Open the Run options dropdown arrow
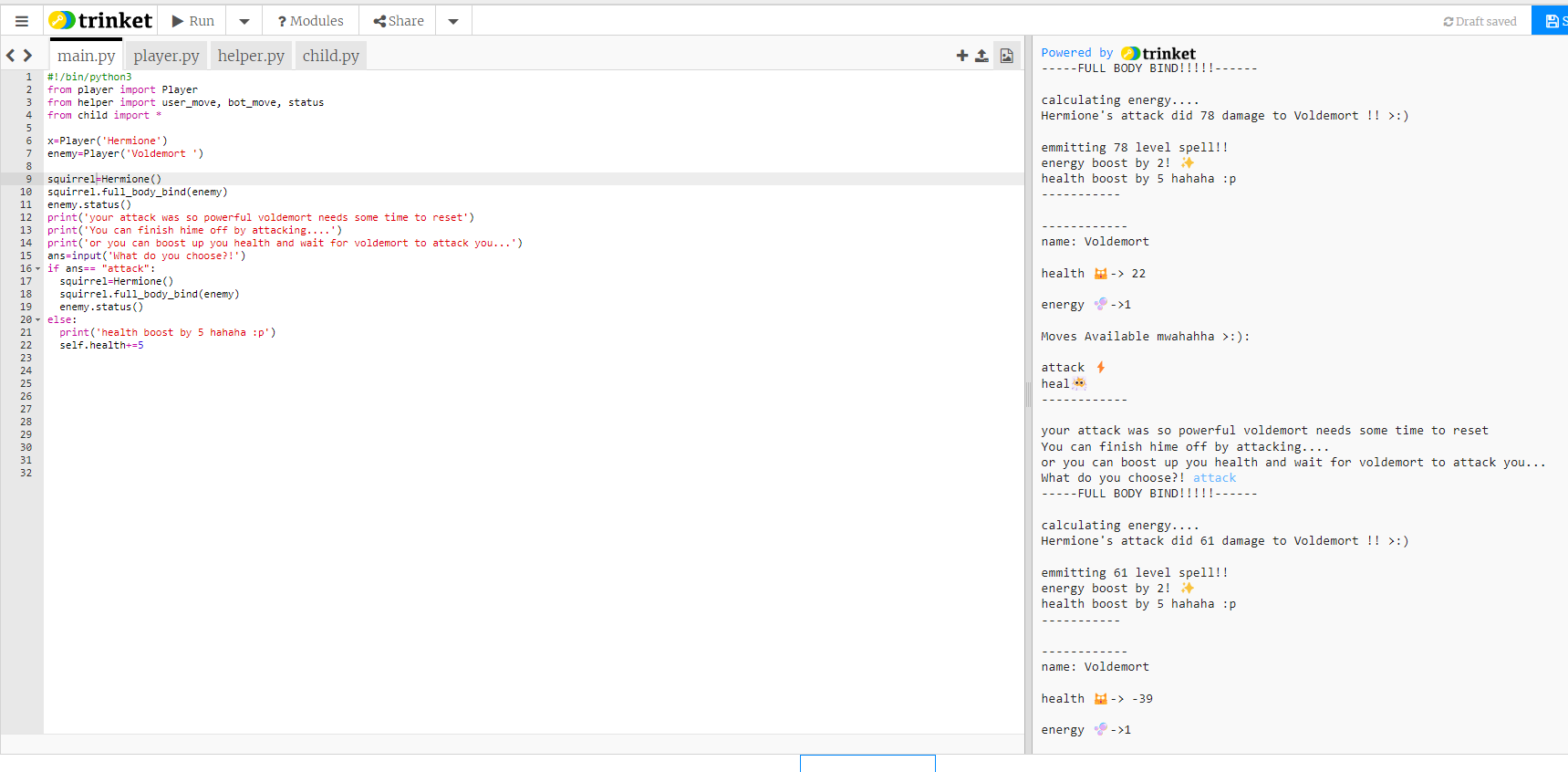Screen dimensions: 1568x772 [x=244, y=21]
